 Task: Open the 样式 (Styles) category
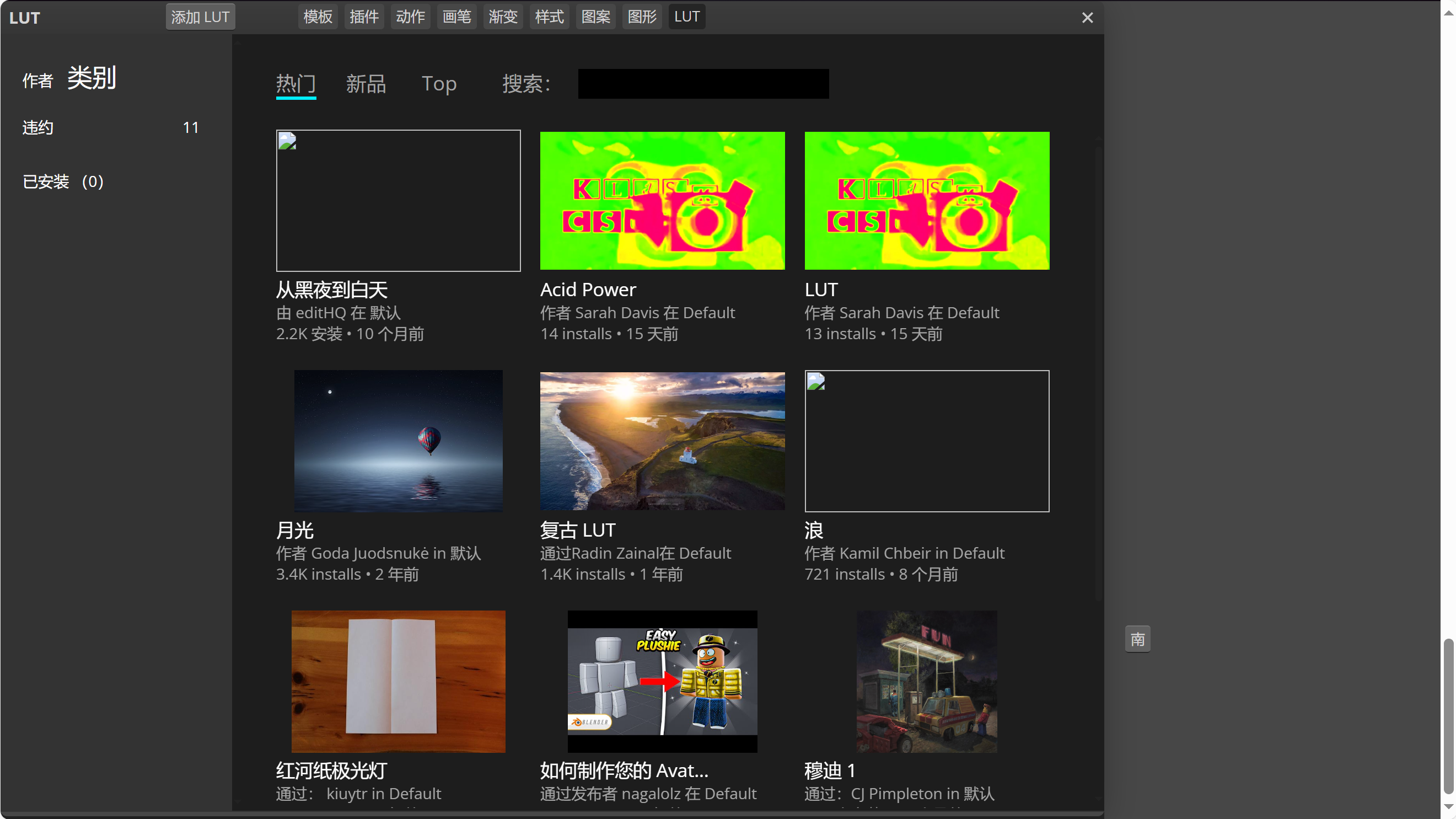click(548, 17)
